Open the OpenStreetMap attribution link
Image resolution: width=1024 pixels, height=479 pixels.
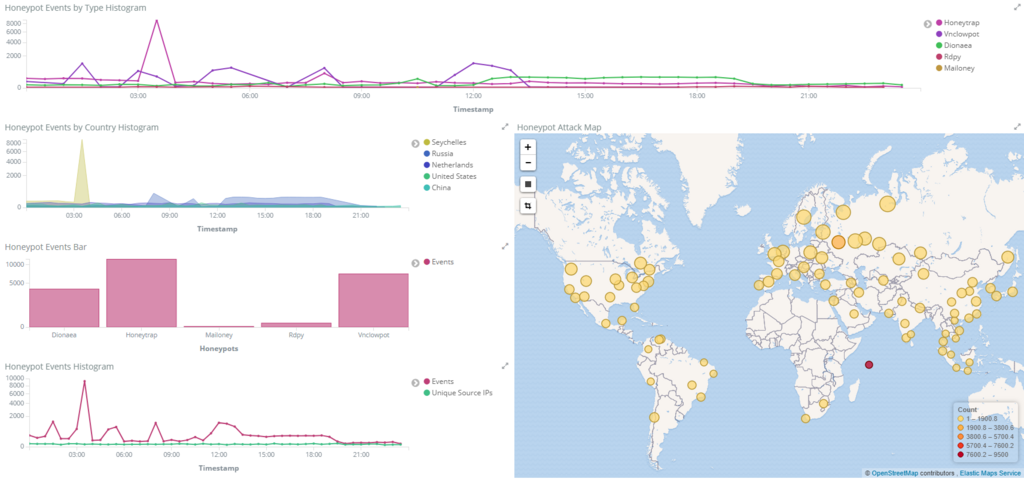(895, 473)
